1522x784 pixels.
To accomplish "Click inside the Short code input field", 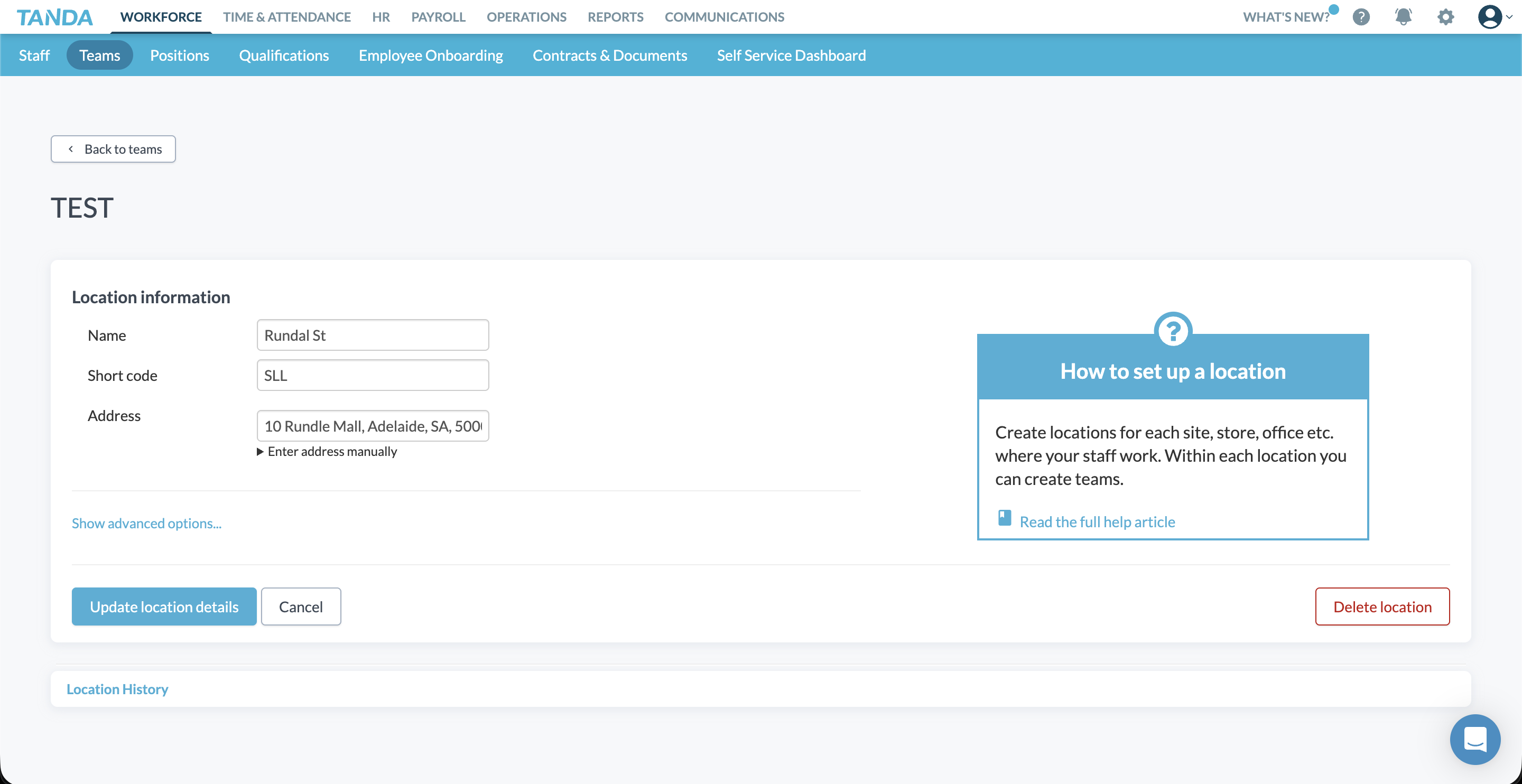I will click(x=372, y=375).
